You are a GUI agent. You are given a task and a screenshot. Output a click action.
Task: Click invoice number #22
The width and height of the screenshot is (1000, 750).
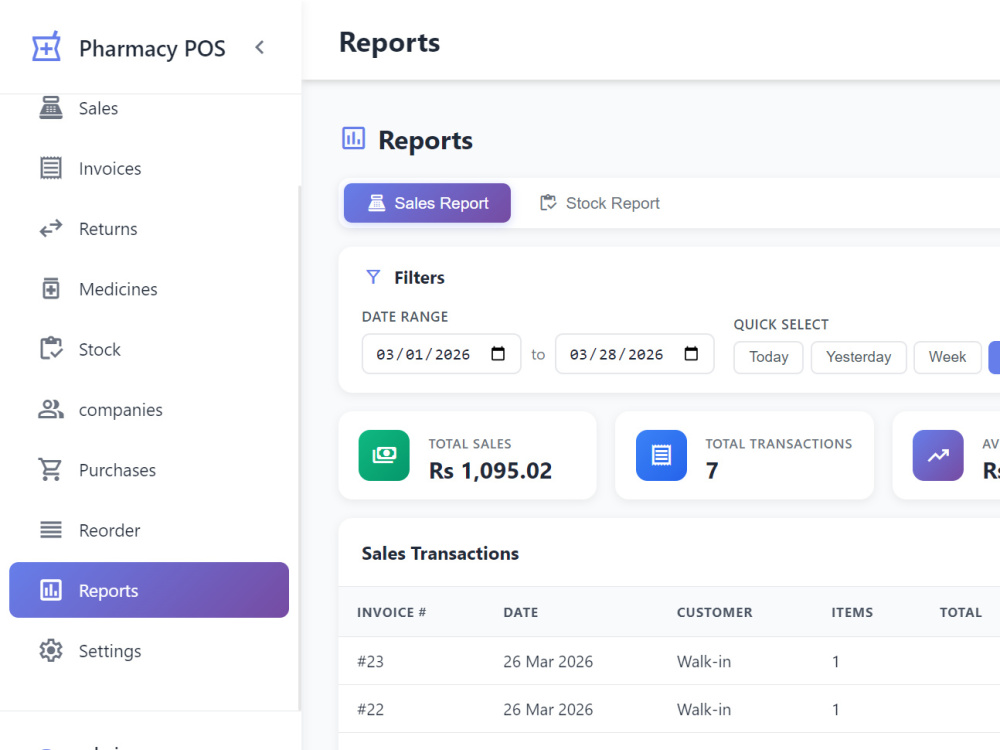[x=371, y=709]
